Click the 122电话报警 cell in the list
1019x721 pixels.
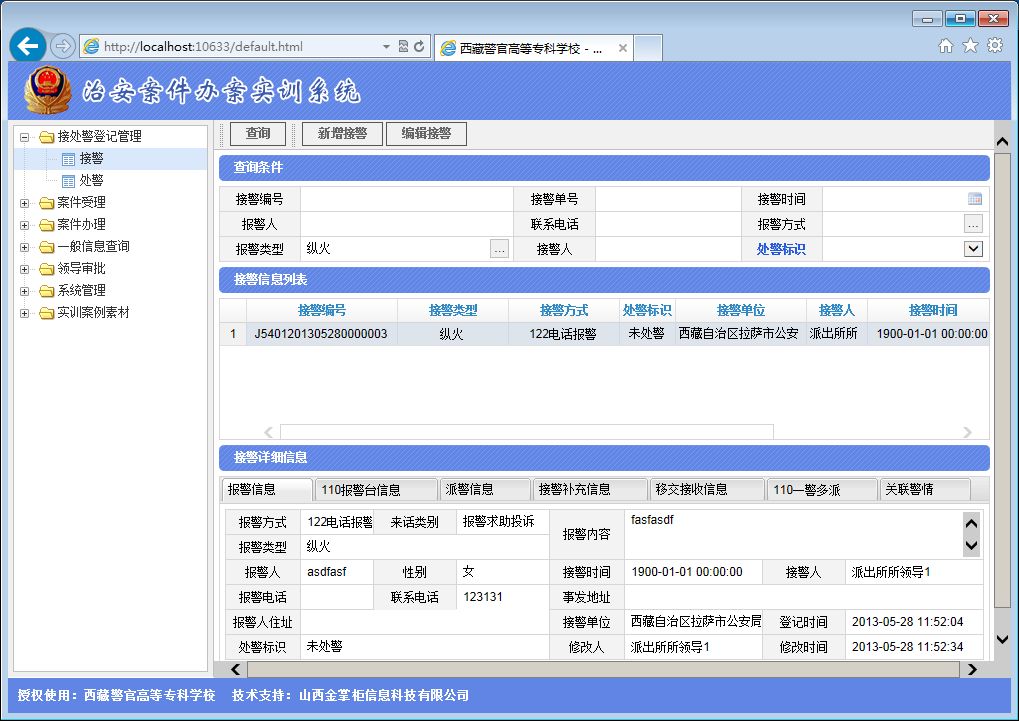(x=563, y=334)
